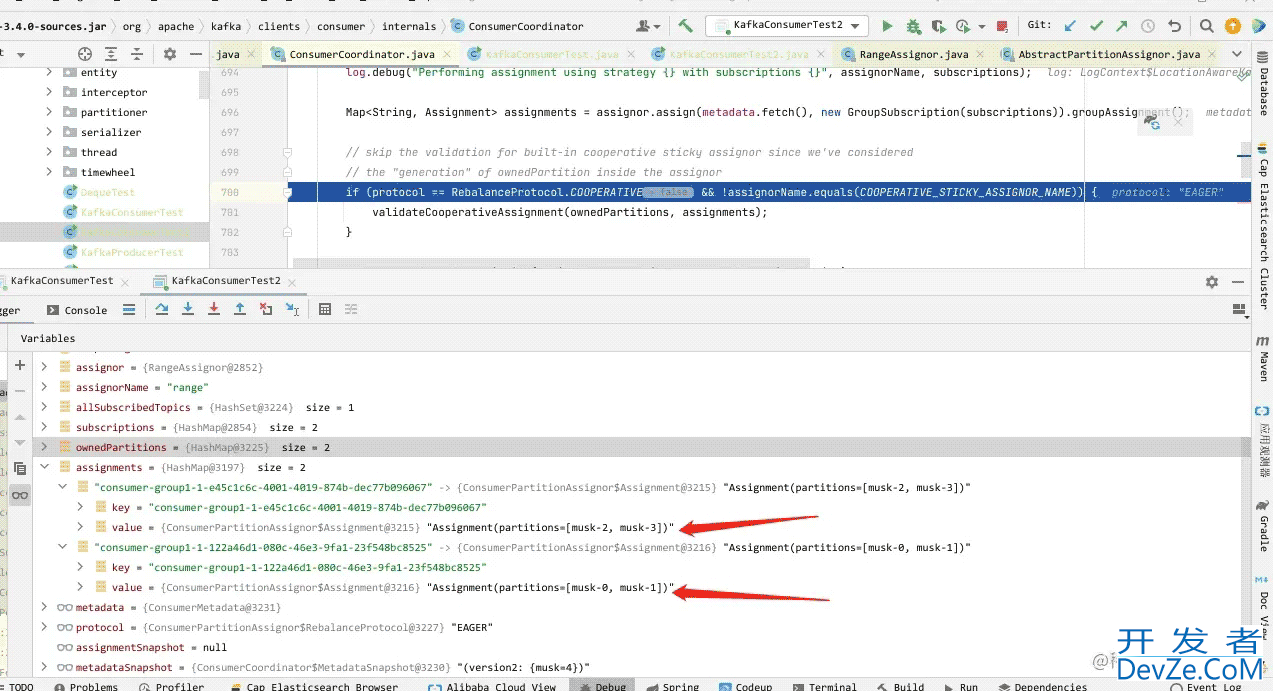The width and height of the screenshot is (1273, 691).
Task: Run KafkaConsumerTest2 with green play button
Action: point(886,26)
